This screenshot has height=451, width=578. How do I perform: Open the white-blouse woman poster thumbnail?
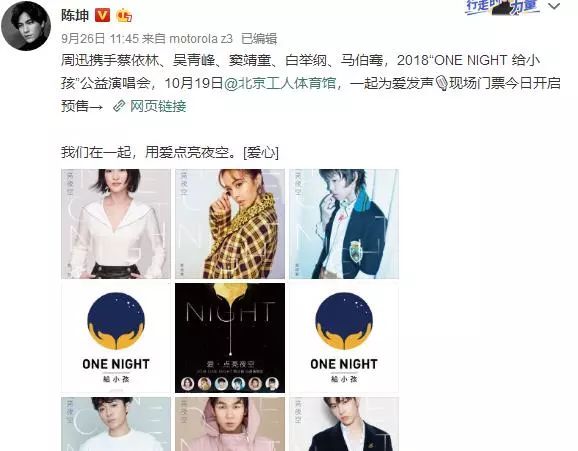click(x=116, y=224)
